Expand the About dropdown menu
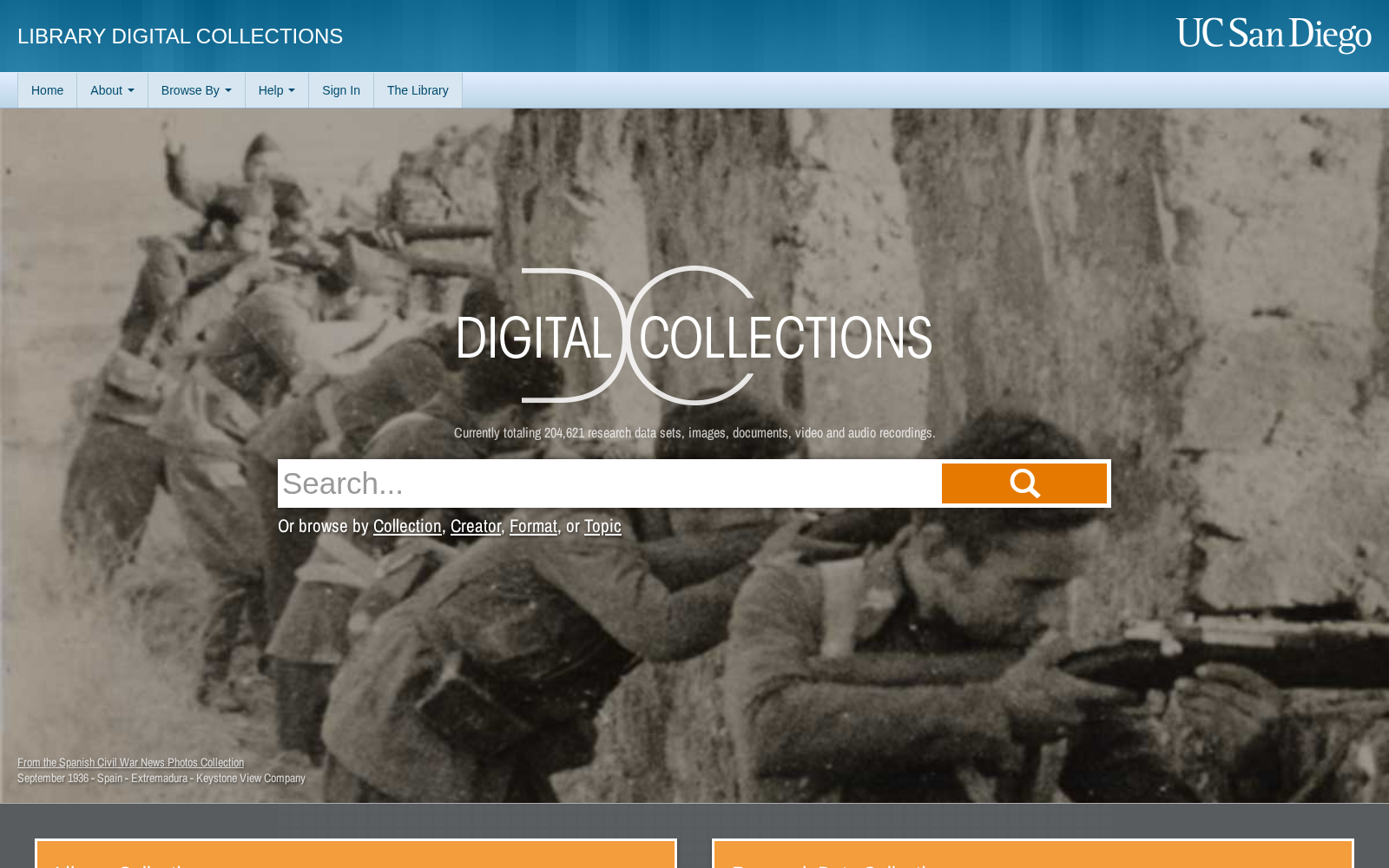The image size is (1389, 868). [112, 90]
